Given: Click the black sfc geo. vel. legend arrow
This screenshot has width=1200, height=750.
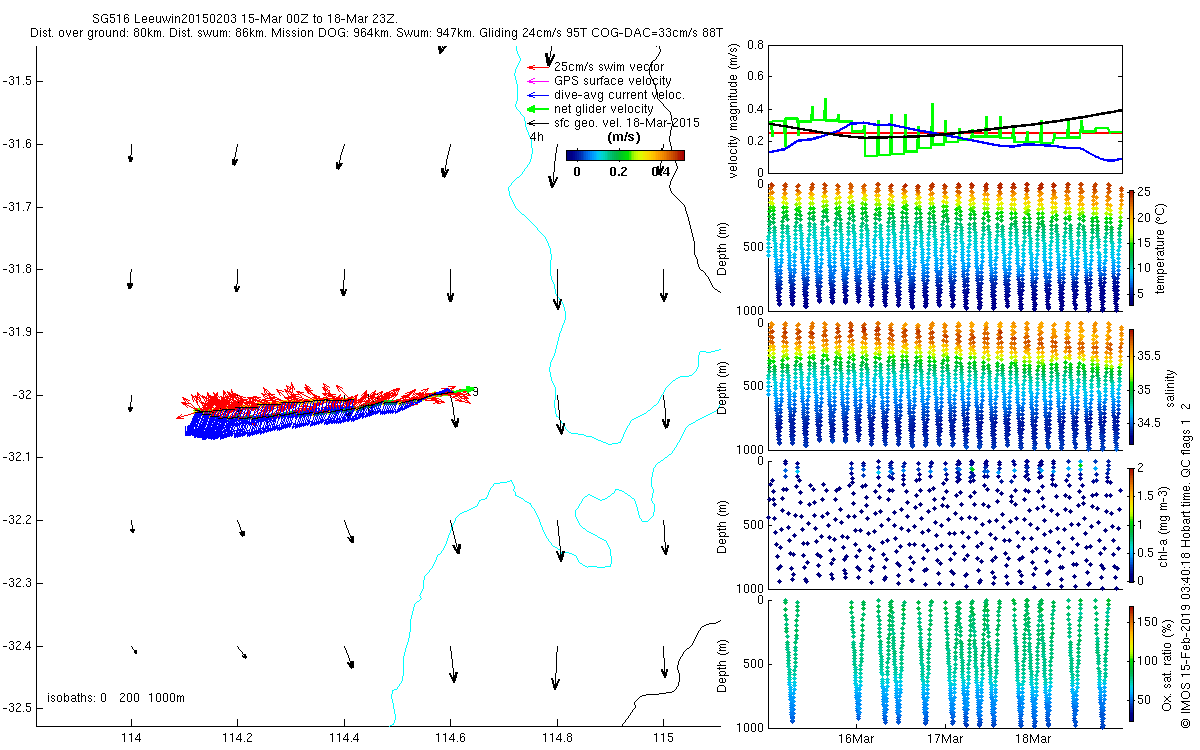Looking at the screenshot, I should [540, 123].
